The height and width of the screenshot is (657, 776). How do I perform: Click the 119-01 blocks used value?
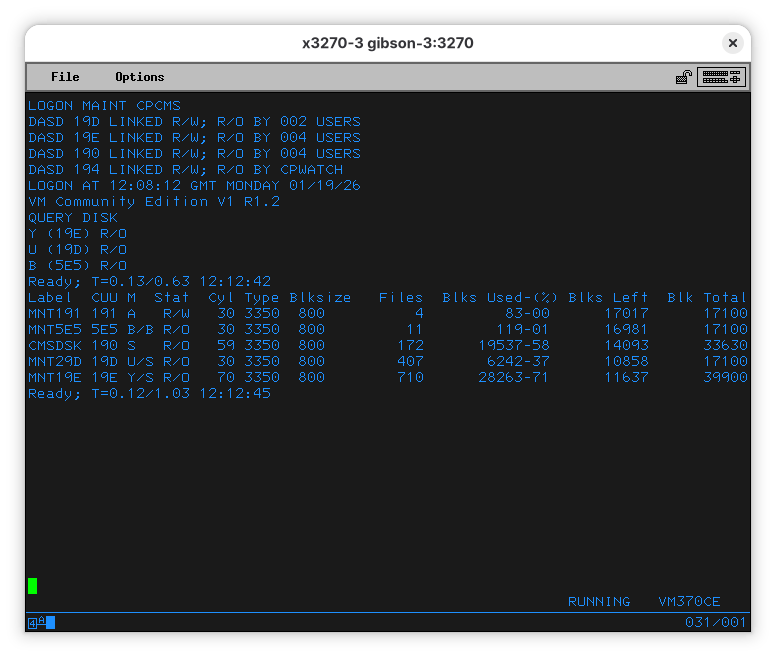(x=523, y=329)
